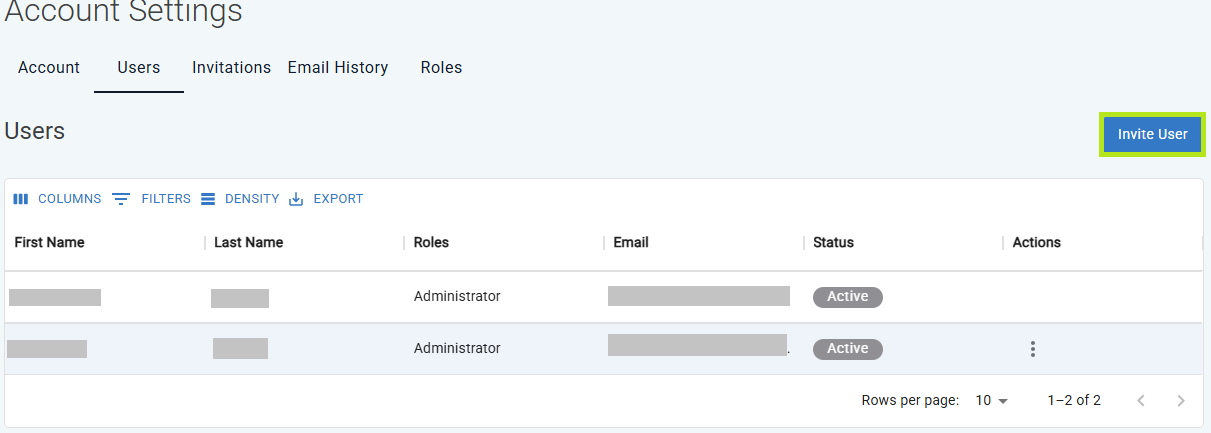Expand the rows per page dropdown
This screenshot has height=433, width=1211.
[992, 400]
